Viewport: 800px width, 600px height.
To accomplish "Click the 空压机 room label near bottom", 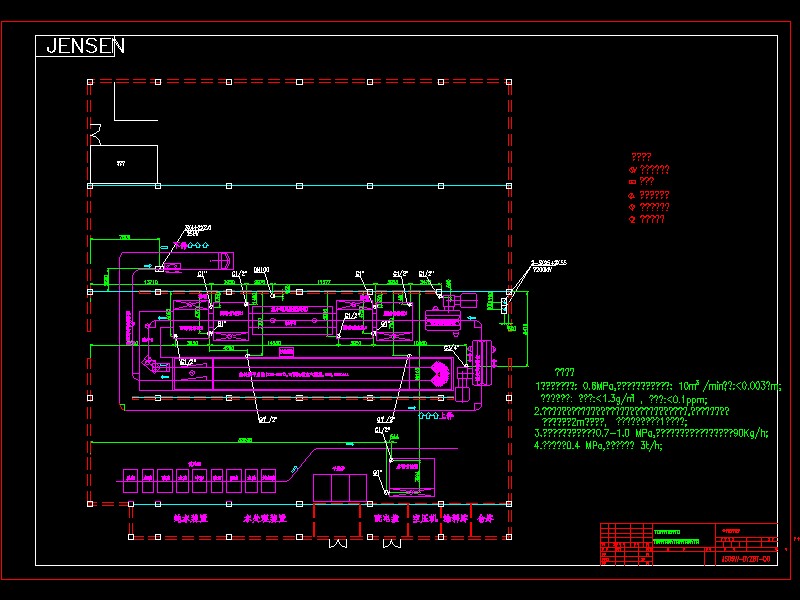I will coord(422,518).
